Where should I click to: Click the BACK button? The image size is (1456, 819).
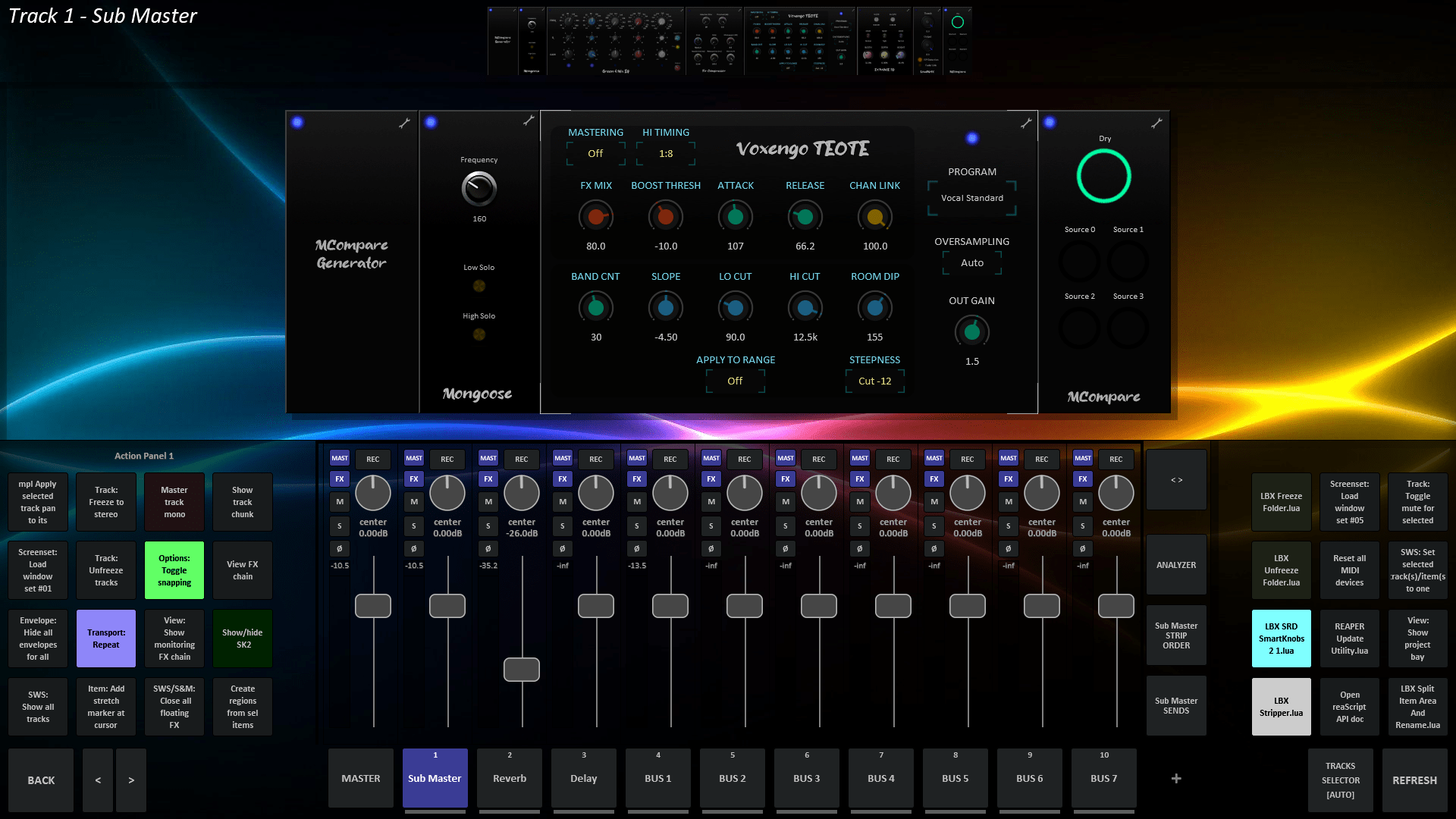point(41,780)
